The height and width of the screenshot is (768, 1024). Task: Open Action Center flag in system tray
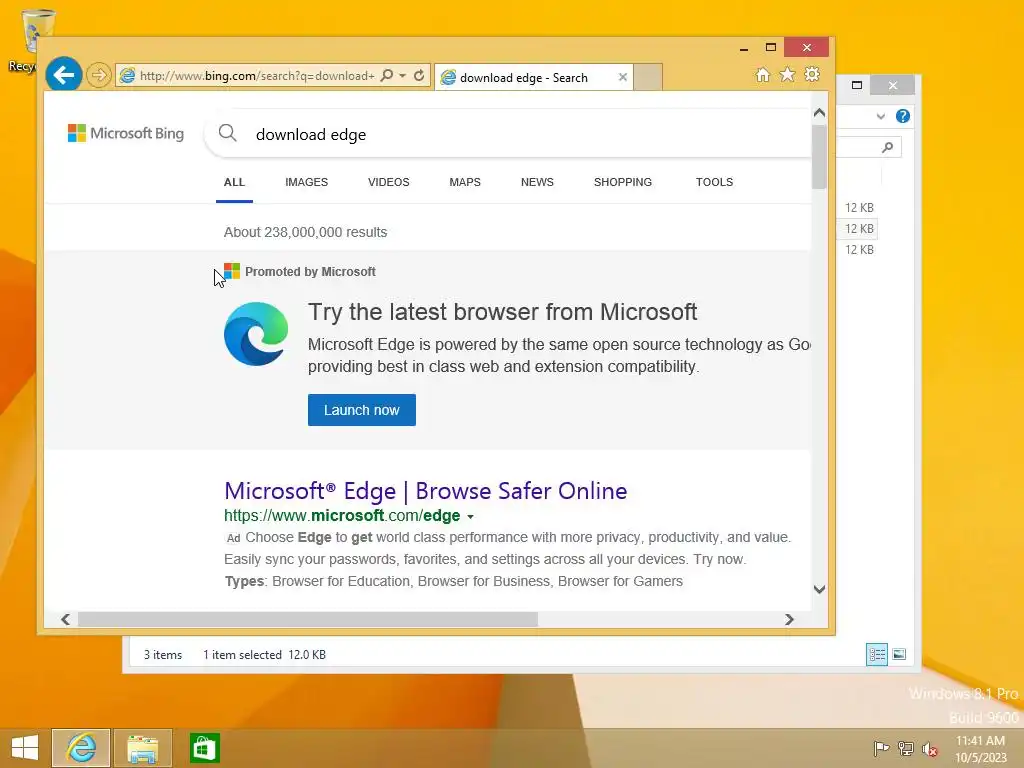point(881,748)
